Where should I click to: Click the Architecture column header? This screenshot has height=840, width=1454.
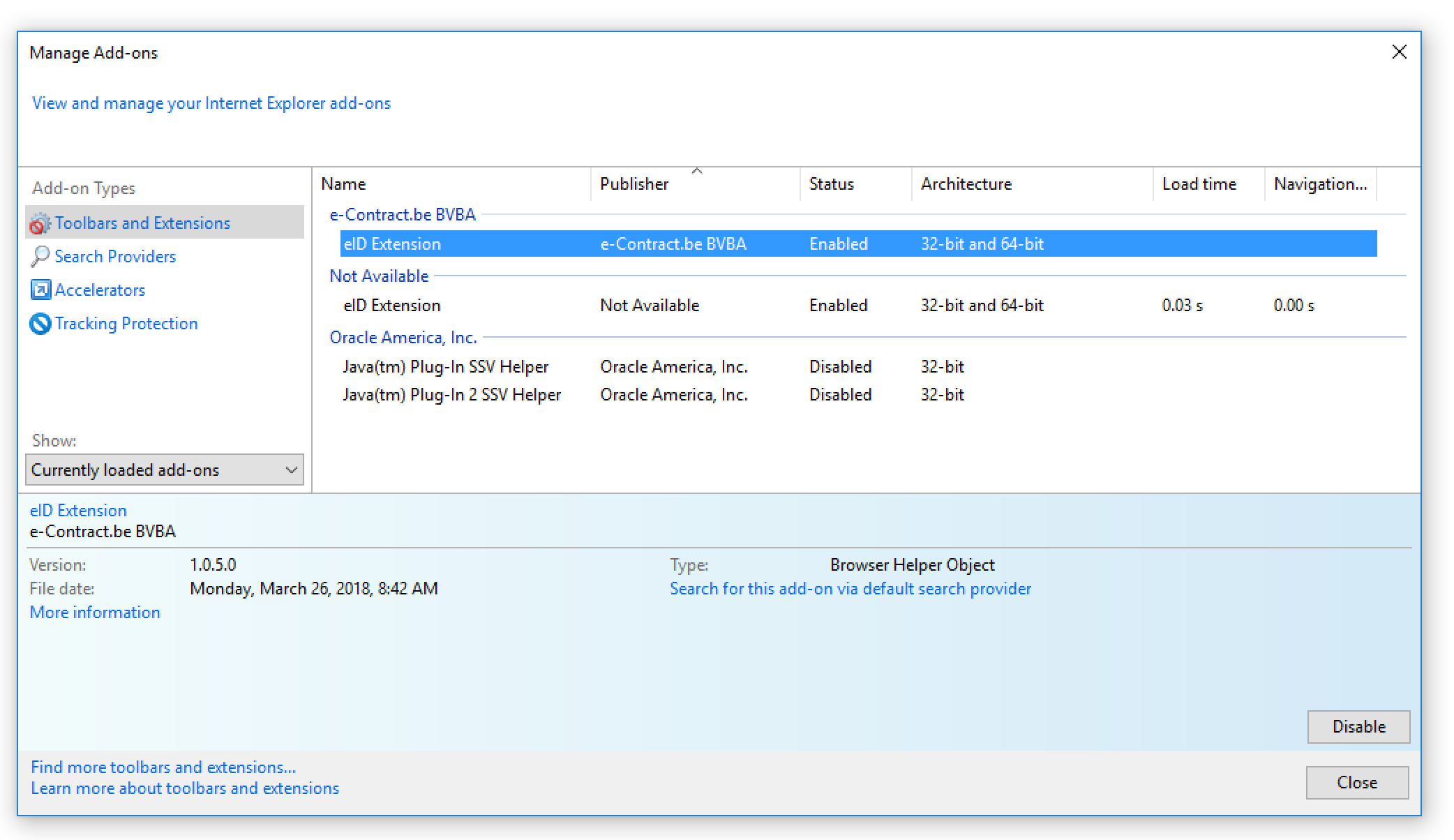(x=1033, y=184)
